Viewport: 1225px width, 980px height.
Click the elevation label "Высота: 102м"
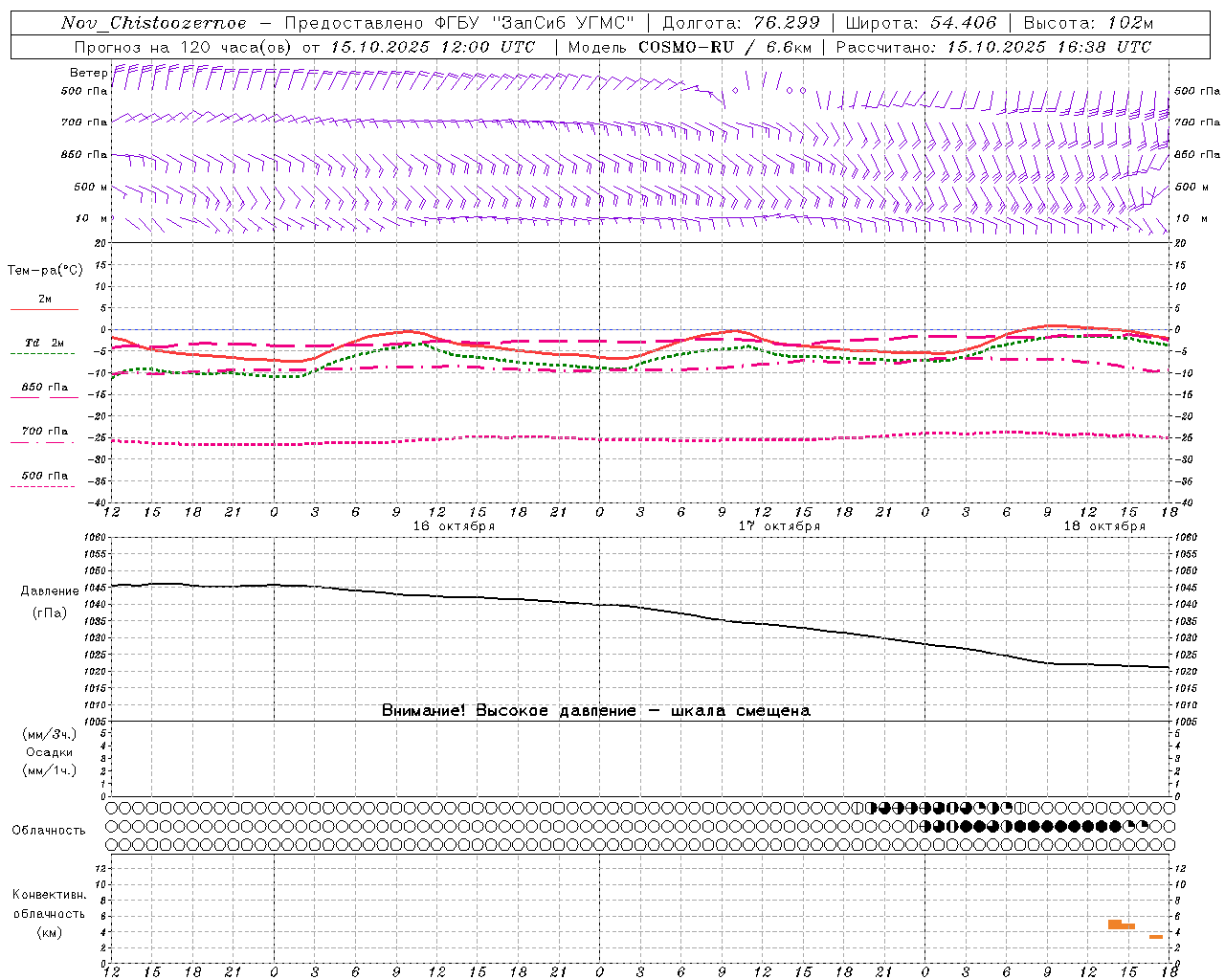coord(1088,23)
